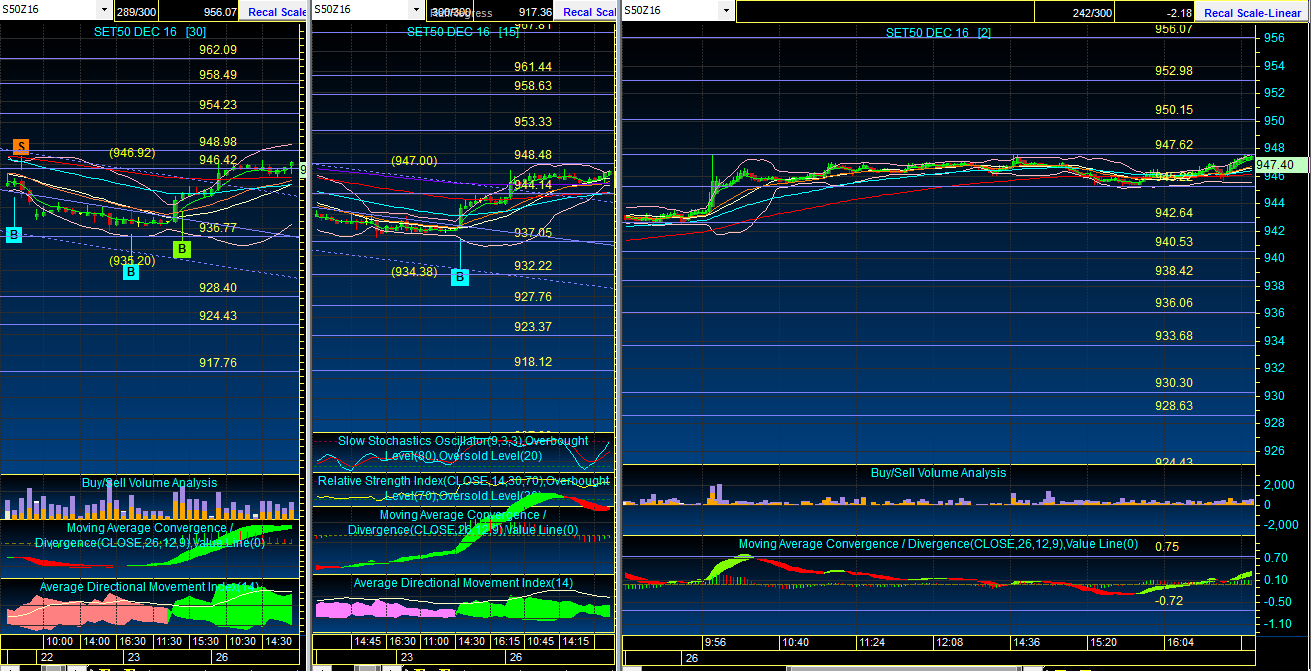This screenshot has width=1311, height=671.
Task: Click the 2,000 volume scale label
Action: pos(1280,485)
